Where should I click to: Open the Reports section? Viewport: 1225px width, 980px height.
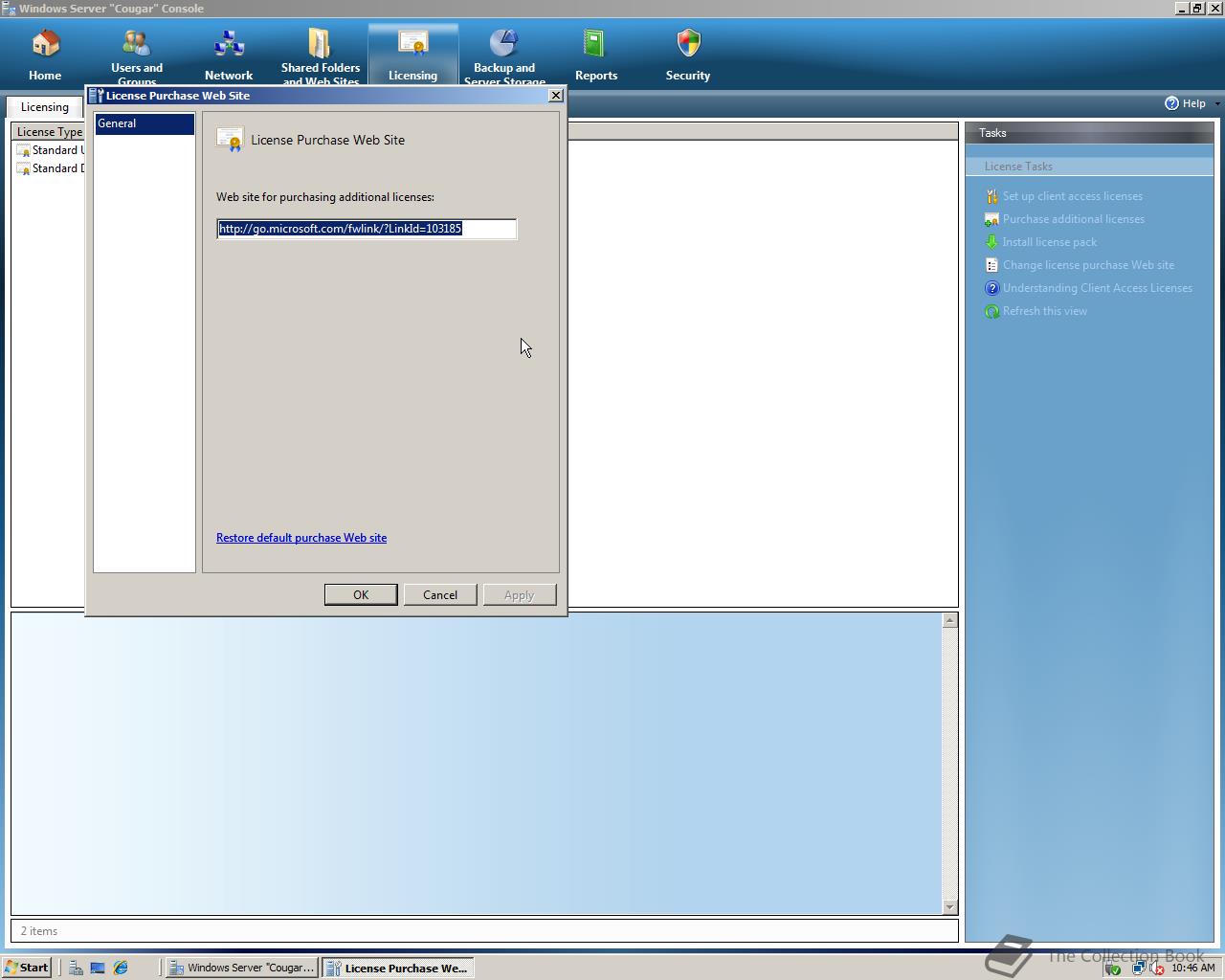[x=596, y=56]
